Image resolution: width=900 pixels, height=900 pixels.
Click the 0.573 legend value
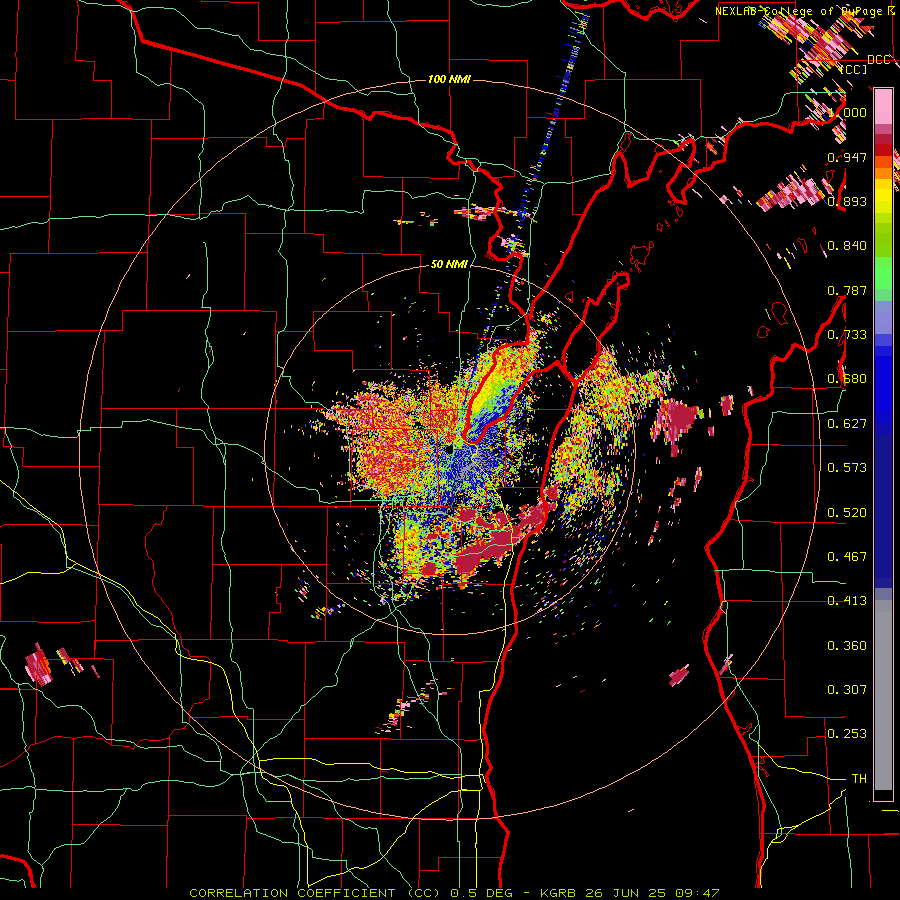click(847, 468)
